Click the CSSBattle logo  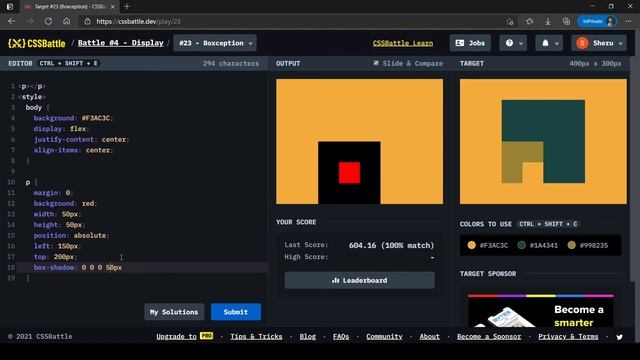point(37,43)
